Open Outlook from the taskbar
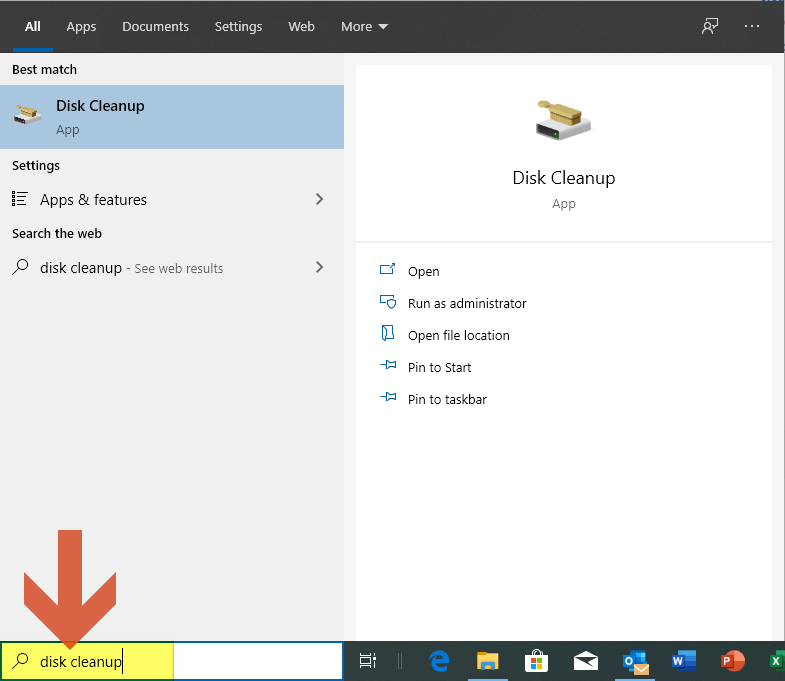 coord(635,662)
